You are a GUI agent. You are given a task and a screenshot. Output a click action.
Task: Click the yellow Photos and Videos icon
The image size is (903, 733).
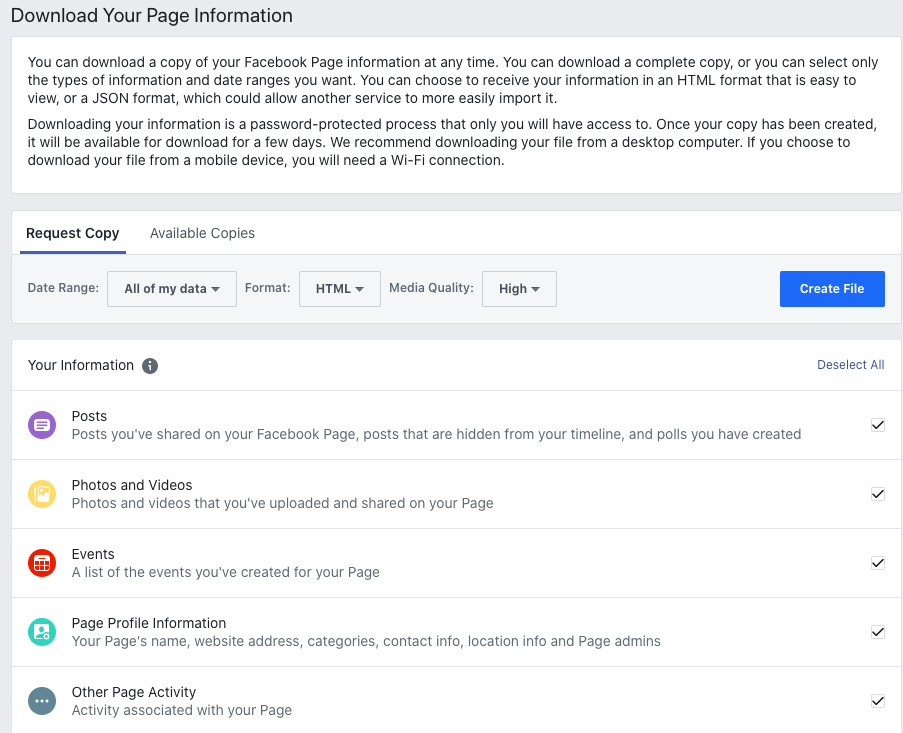click(x=42, y=494)
